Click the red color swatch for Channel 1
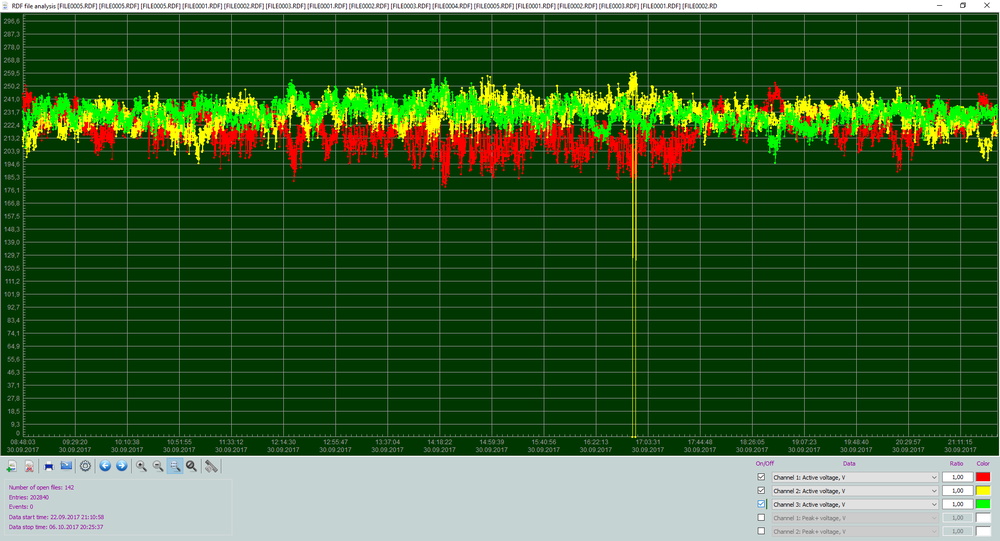 pyautogui.click(x=983, y=478)
